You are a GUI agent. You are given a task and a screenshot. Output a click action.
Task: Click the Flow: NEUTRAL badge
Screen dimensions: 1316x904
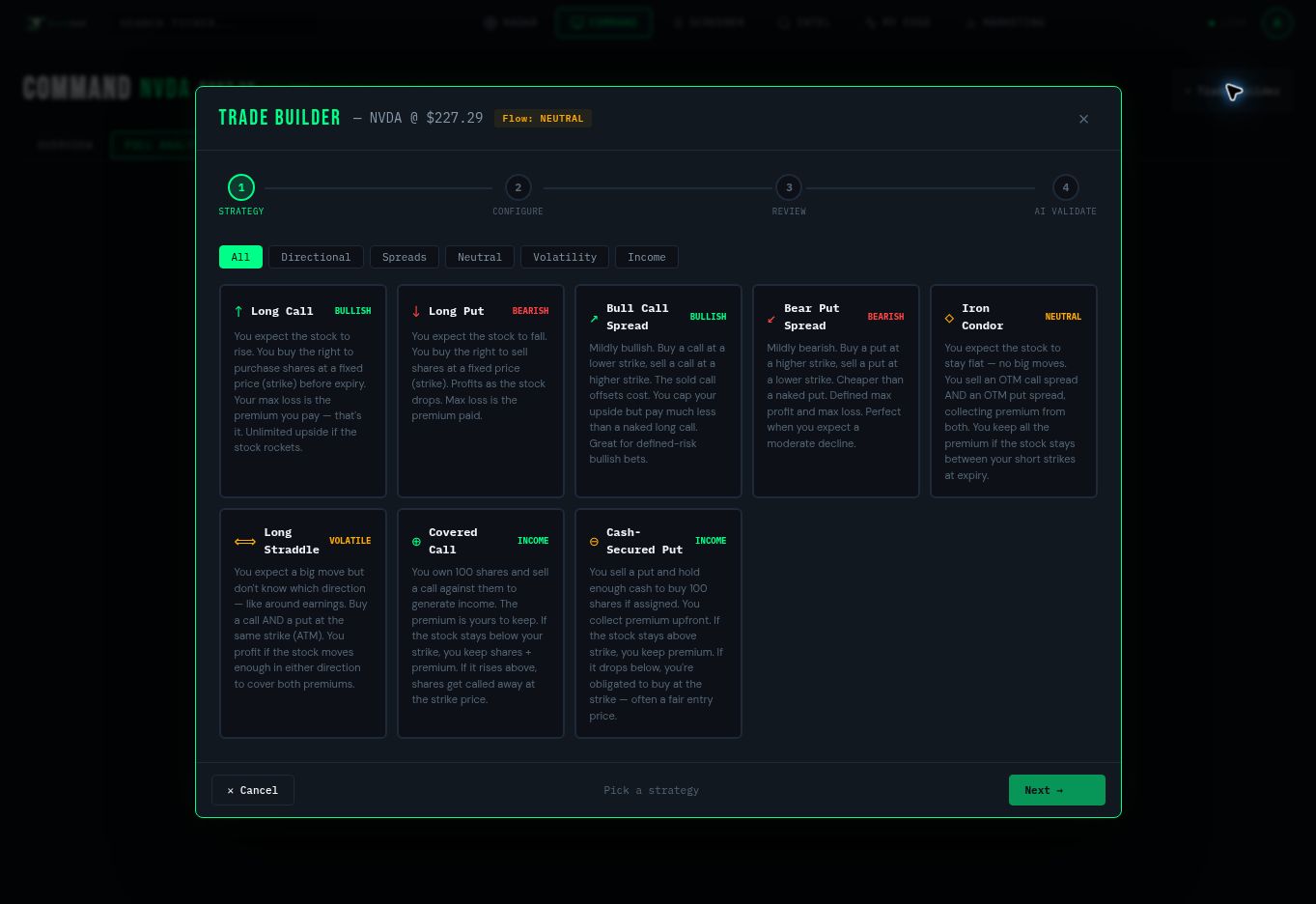point(543,119)
